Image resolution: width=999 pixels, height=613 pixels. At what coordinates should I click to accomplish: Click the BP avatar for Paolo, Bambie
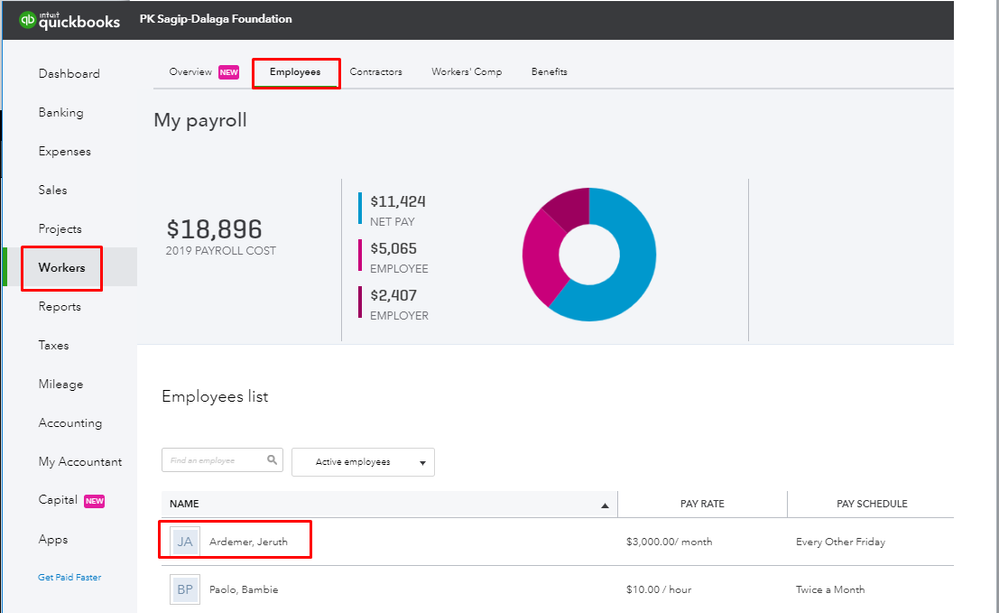pos(184,589)
